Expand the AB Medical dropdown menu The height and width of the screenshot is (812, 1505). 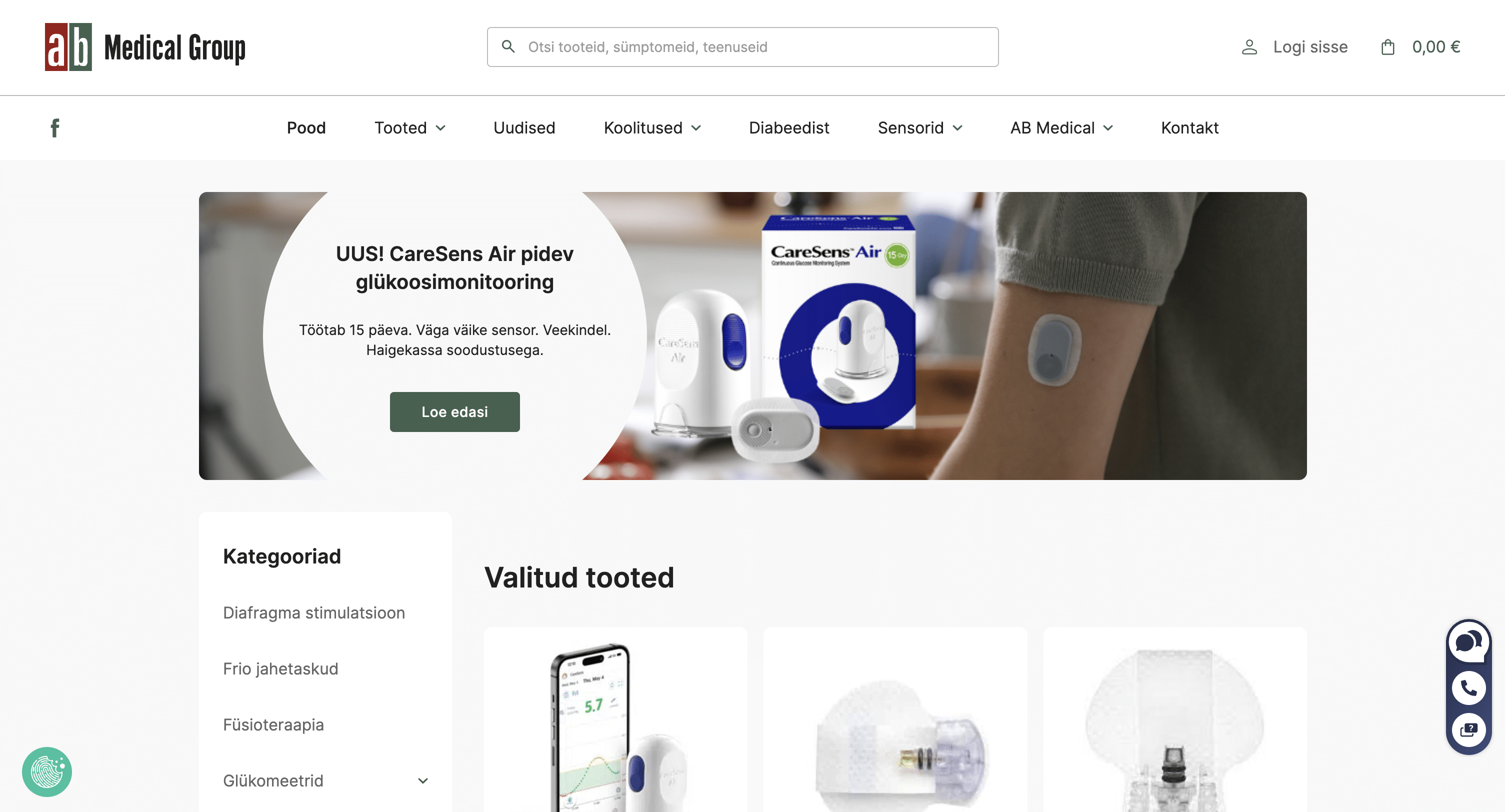[1062, 128]
